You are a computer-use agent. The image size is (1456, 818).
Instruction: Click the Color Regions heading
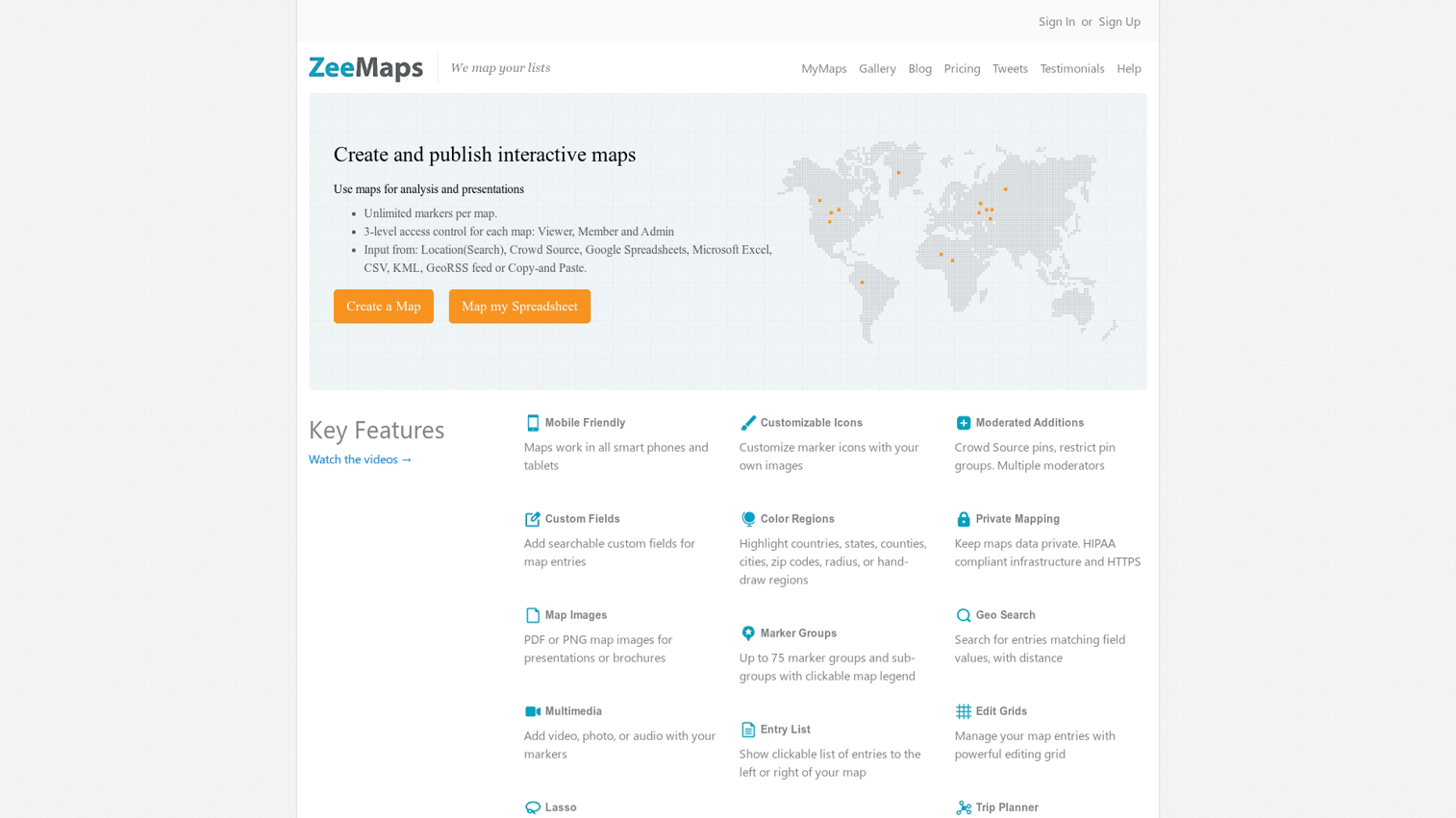coord(797,519)
